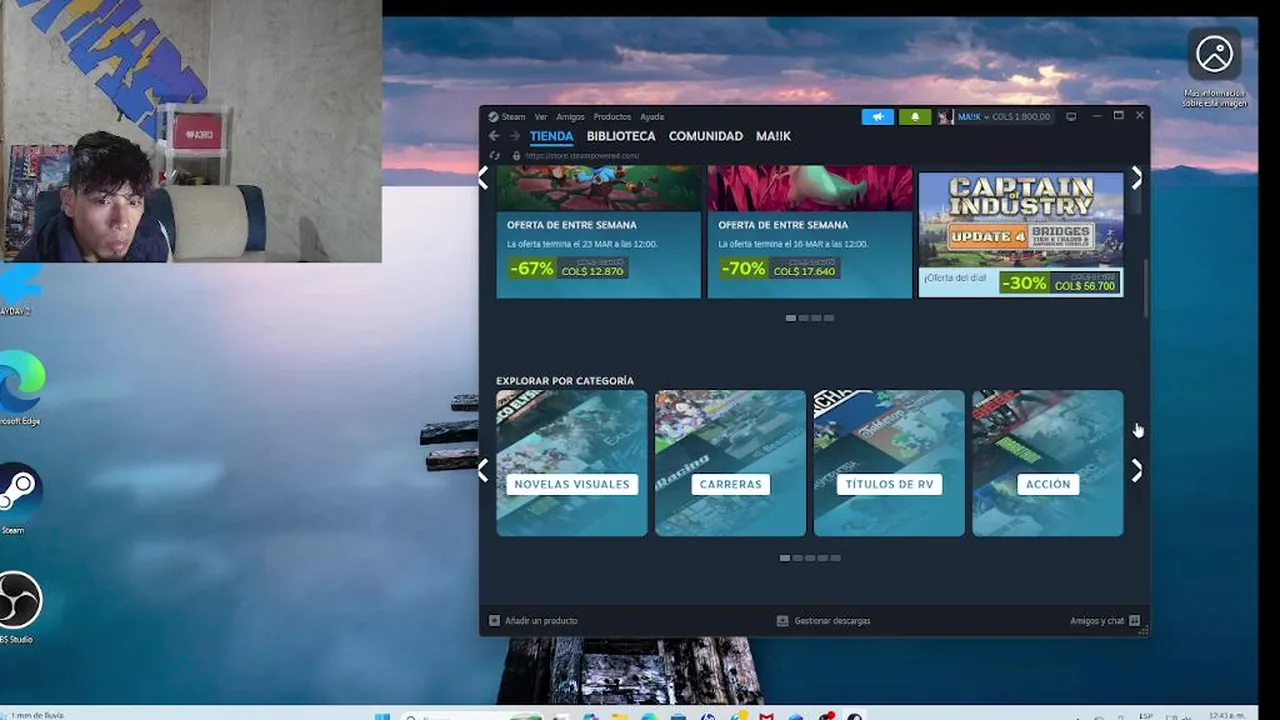Open the Ver menu

541,117
